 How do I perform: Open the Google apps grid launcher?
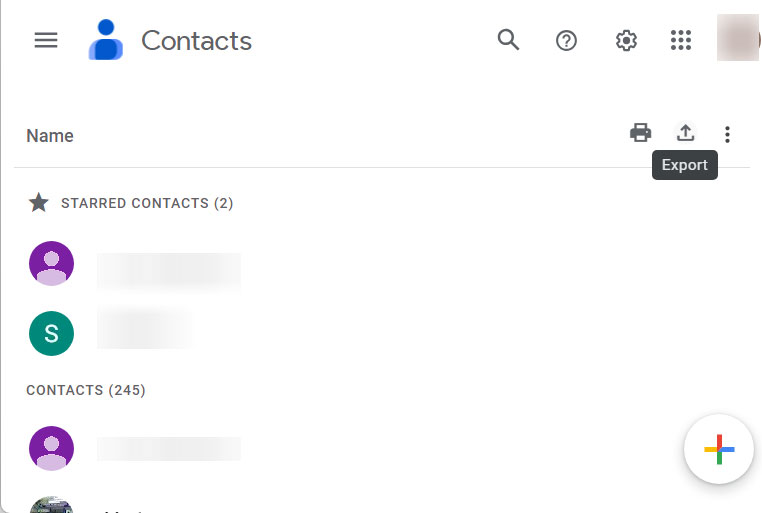tap(681, 40)
